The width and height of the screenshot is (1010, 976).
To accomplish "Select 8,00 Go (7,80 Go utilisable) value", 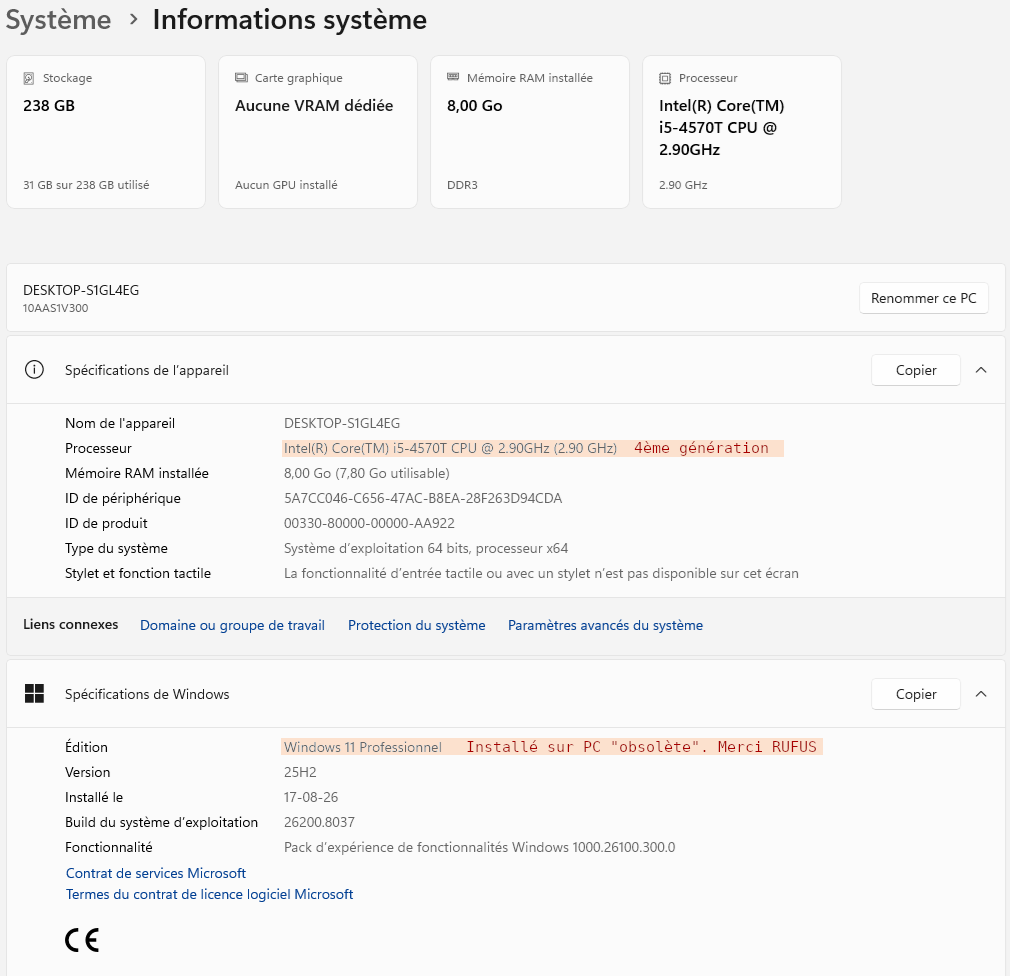I will (367, 474).
